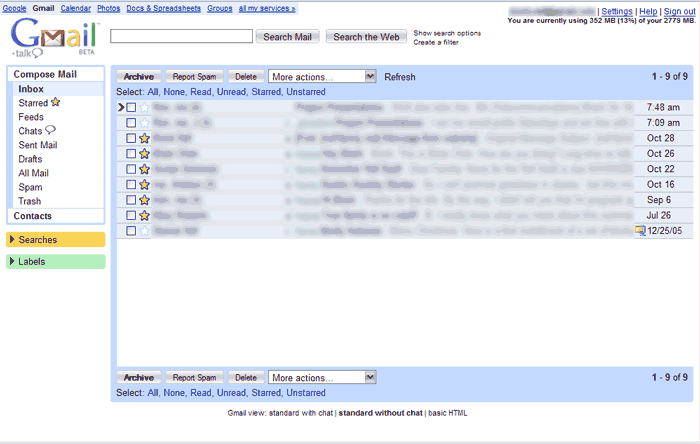700x444 pixels.
Task: Click the top Archive button
Action: tap(139, 77)
